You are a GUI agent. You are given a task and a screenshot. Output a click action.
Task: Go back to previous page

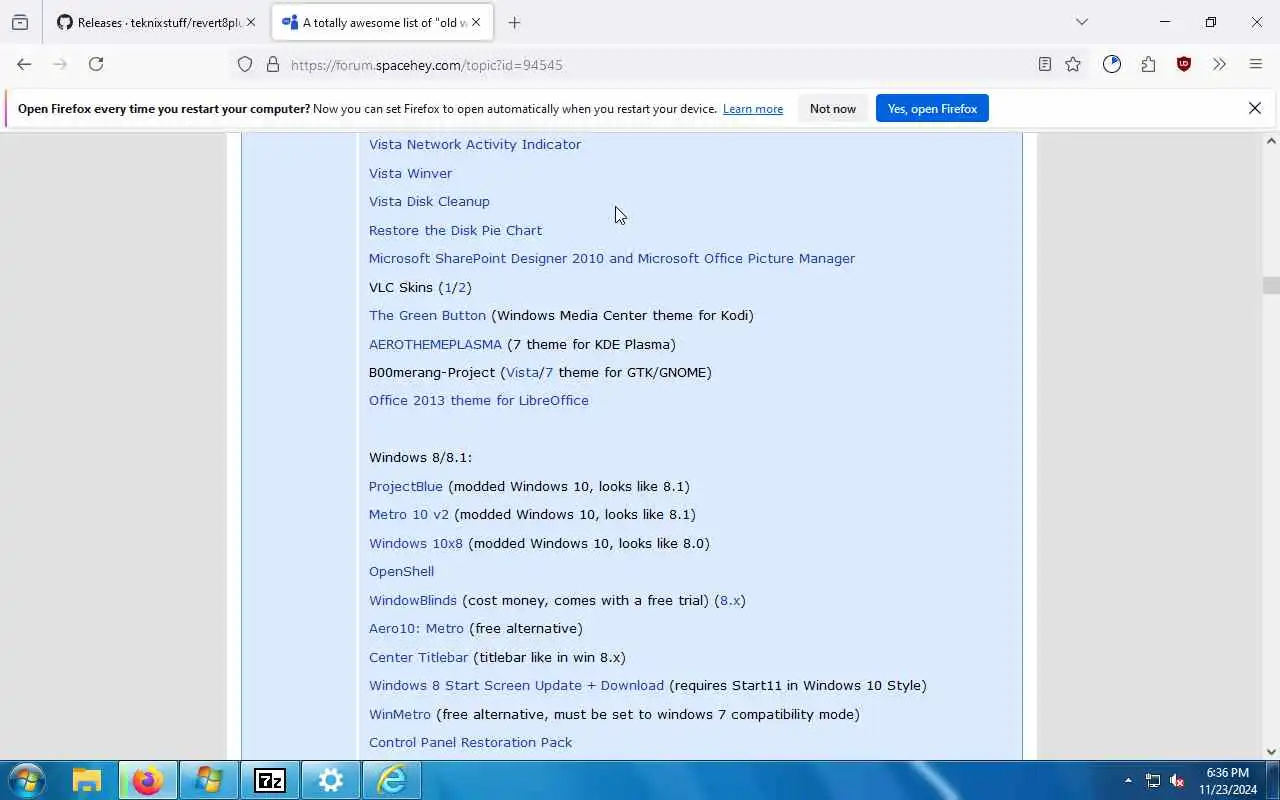[x=24, y=64]
